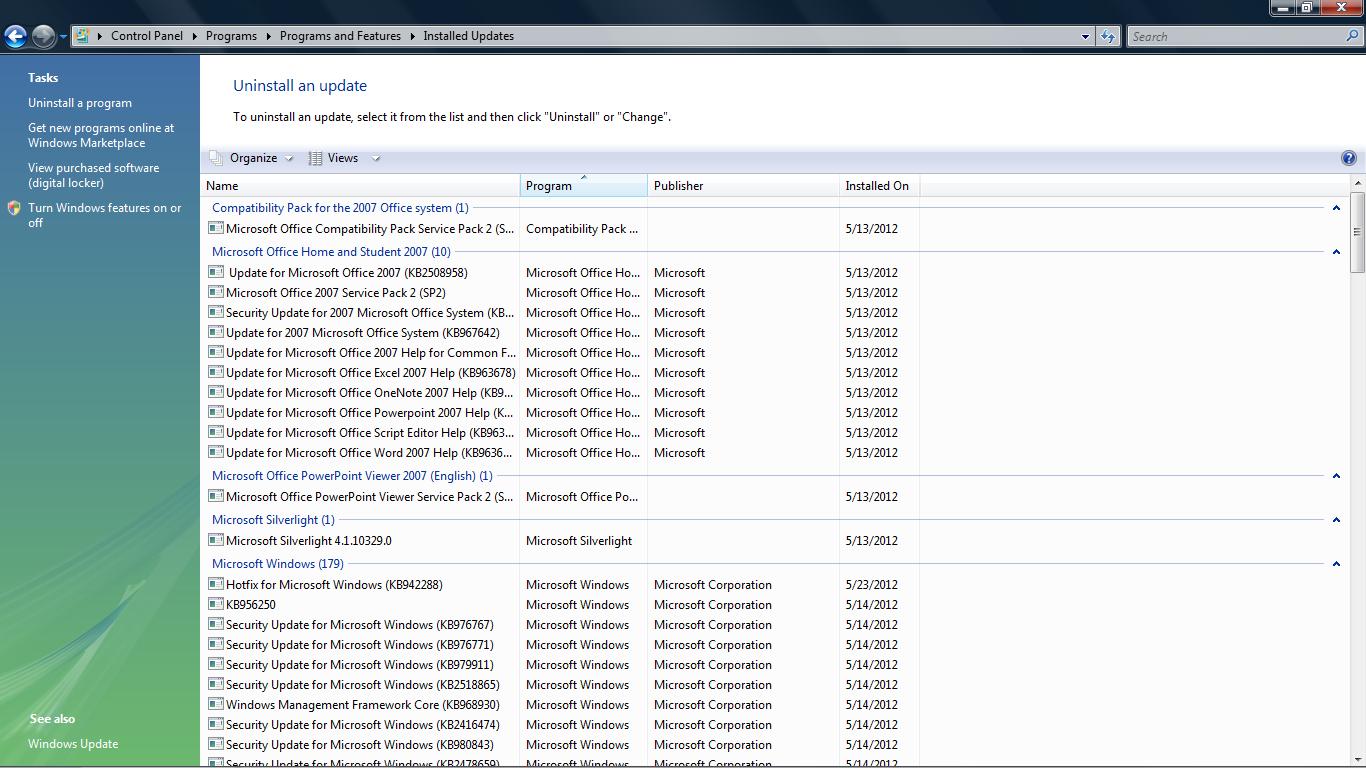Click Turn Windows features on or off
Screen dimensions: 1366x768
coord(105,215)
